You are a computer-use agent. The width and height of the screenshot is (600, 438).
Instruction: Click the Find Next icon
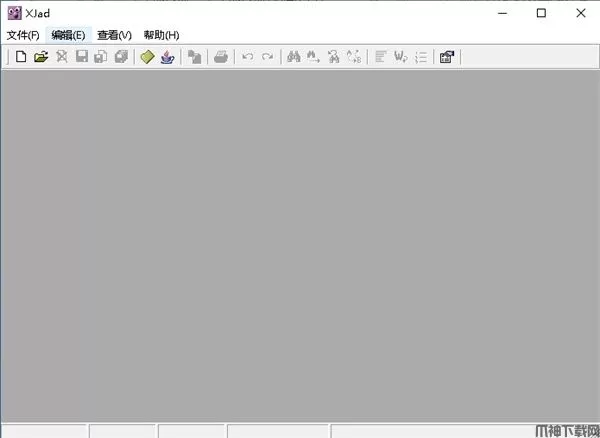[313, 57]
